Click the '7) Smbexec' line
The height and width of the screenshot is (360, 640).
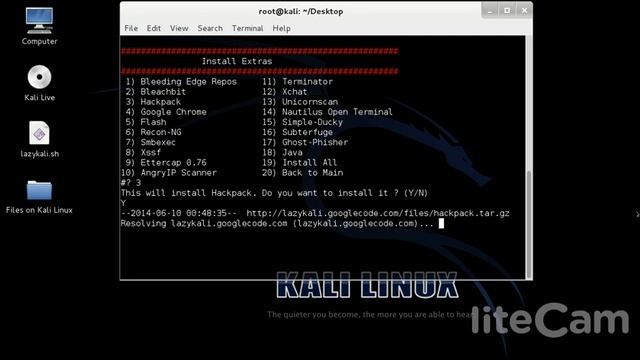tap(151, 142)
